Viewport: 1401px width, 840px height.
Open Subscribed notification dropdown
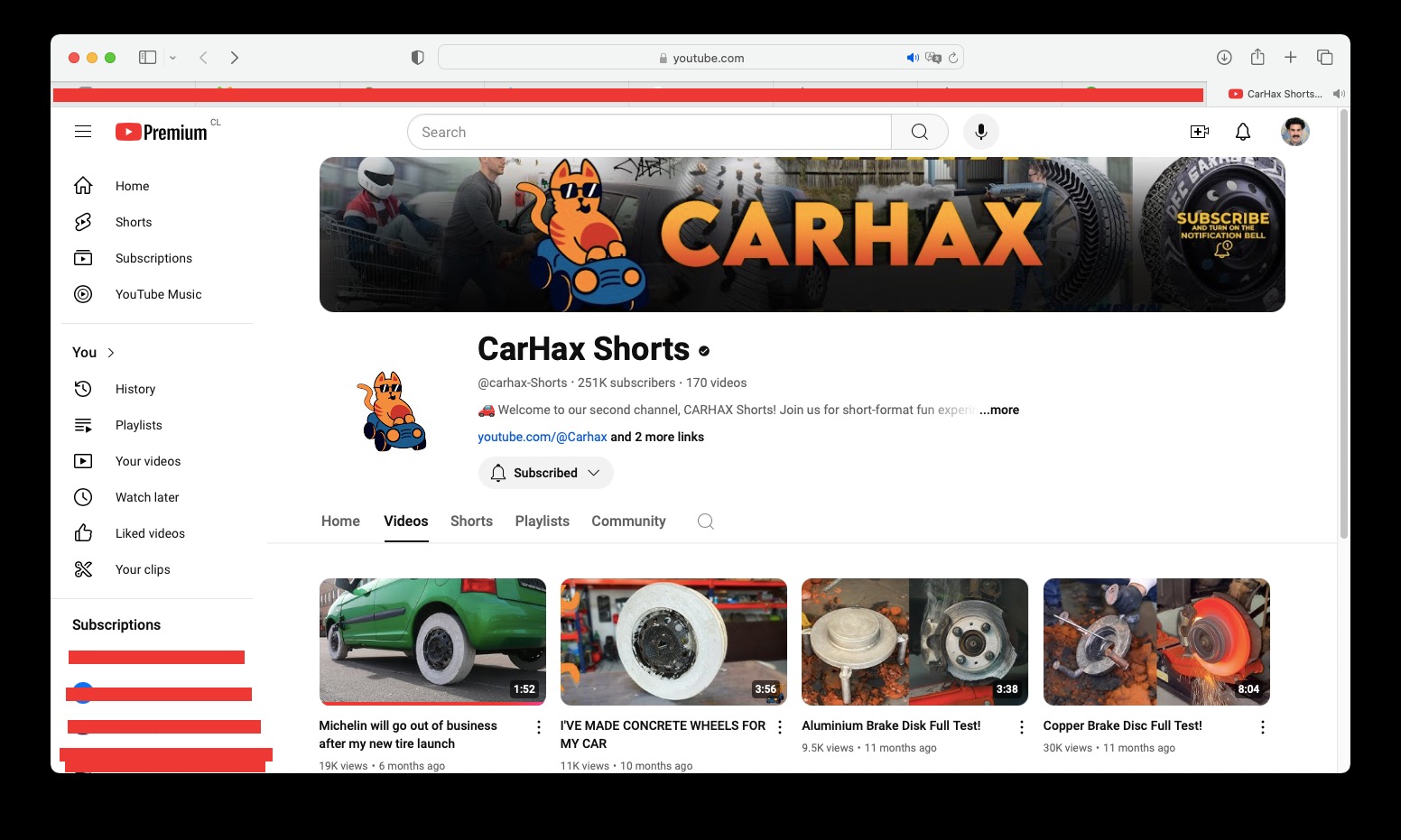coord(545,473)
